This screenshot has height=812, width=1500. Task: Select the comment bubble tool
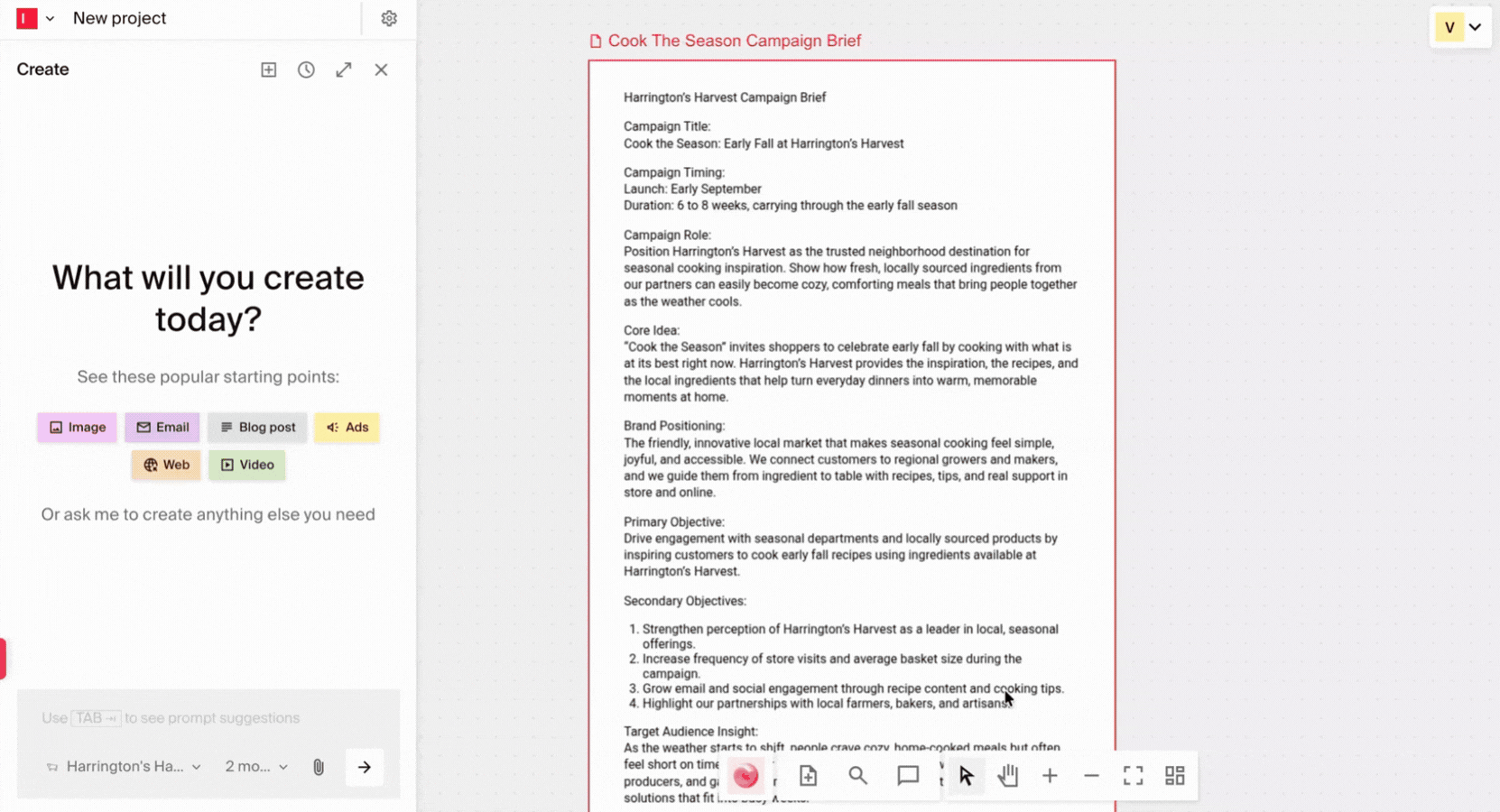(908, 776)
